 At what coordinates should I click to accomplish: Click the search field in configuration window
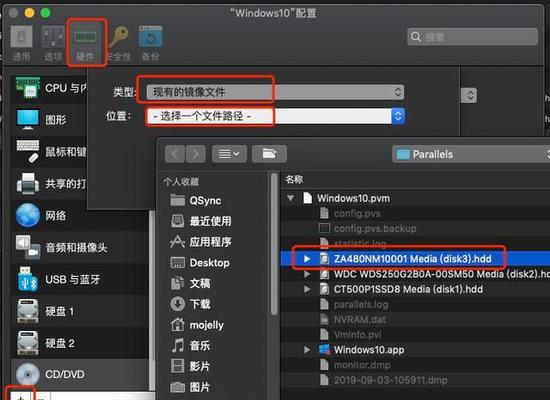coord(472,36)
